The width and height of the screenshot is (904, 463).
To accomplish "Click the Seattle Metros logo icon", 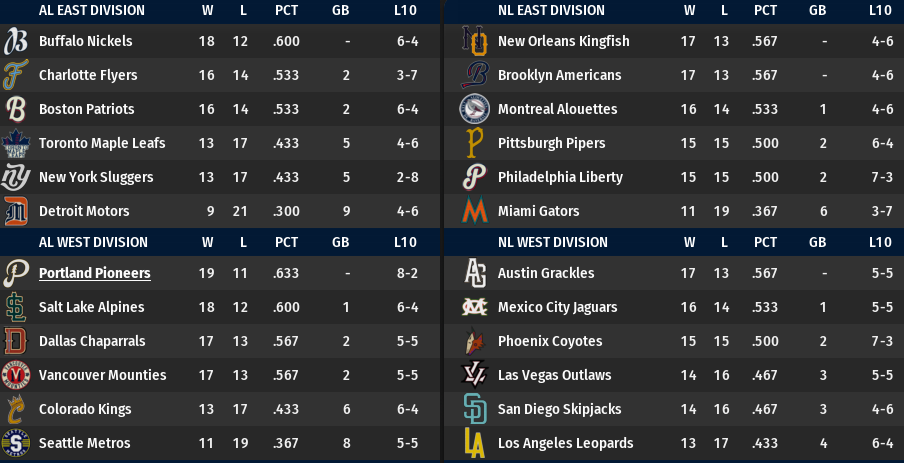I will (16, 443).
